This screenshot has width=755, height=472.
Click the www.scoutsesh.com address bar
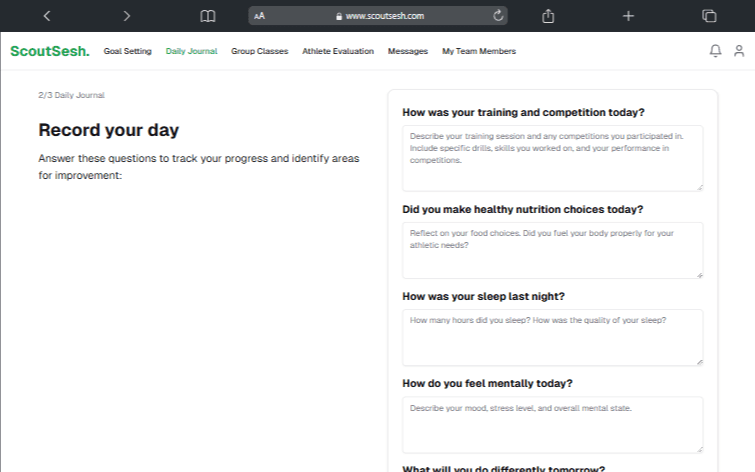click(385, 16)
